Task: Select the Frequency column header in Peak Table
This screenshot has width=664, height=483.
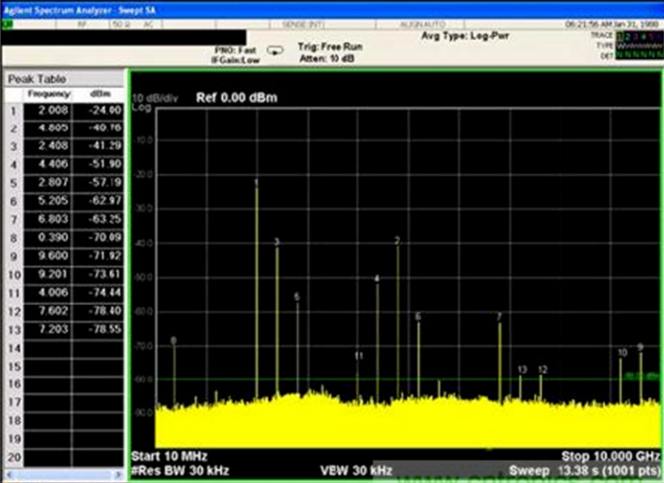Action: point(48,93)
